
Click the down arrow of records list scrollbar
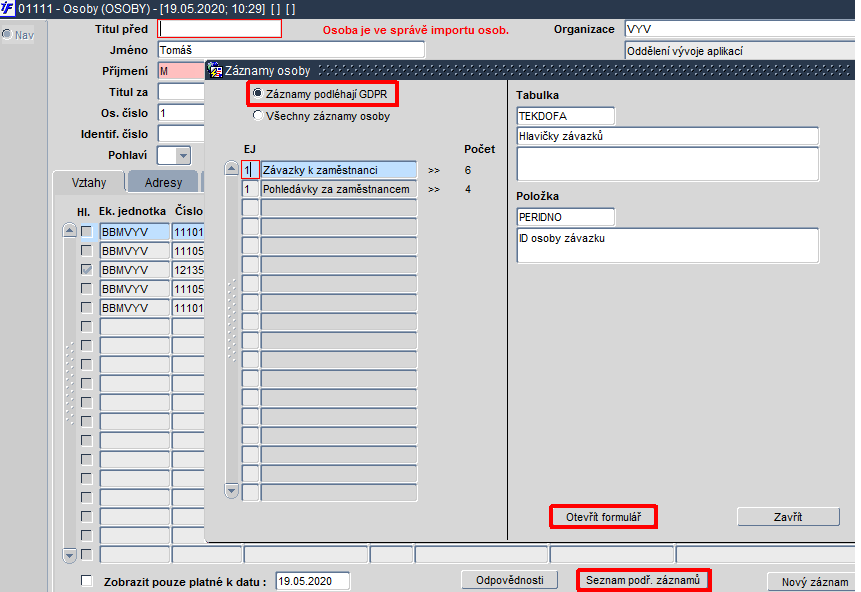point(232,491)
